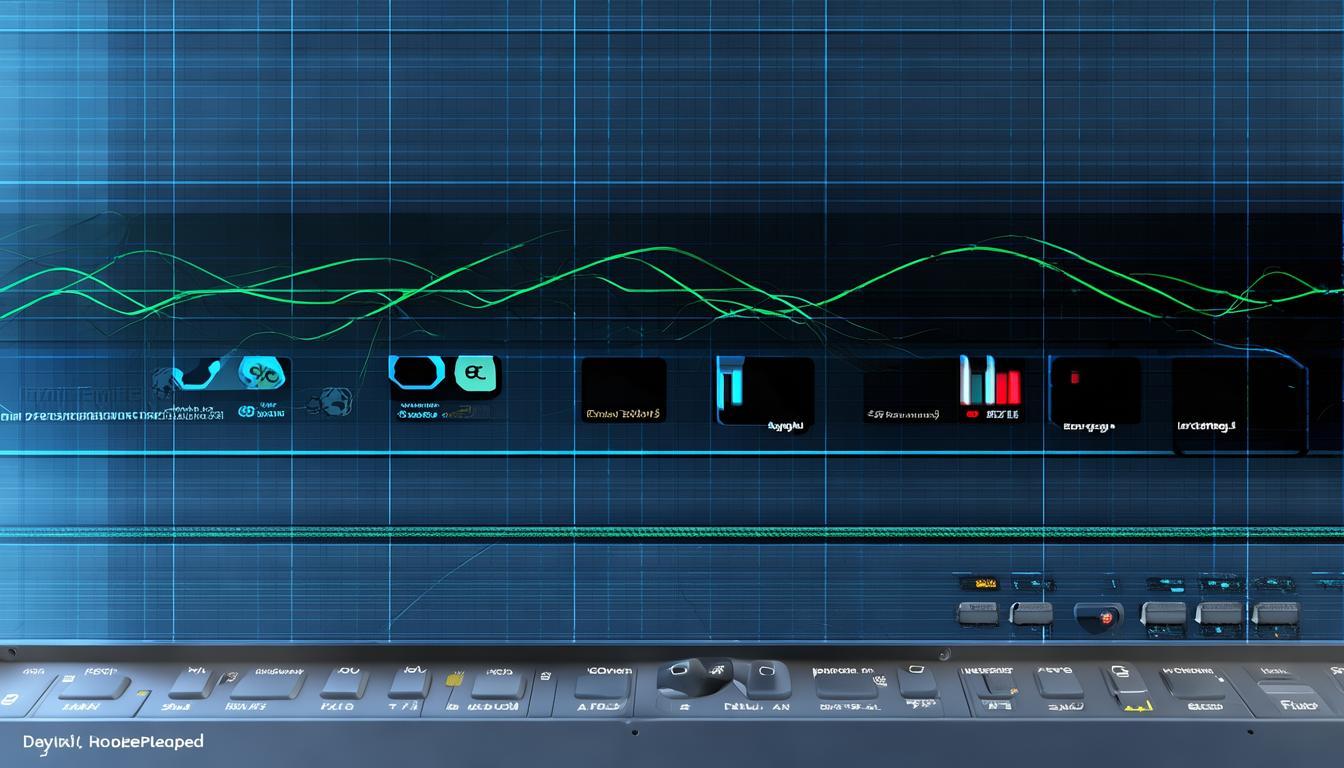Screen dimensions: 1344x768
Task: Click the teal square icon in the second module
Action: click(475, 374)
